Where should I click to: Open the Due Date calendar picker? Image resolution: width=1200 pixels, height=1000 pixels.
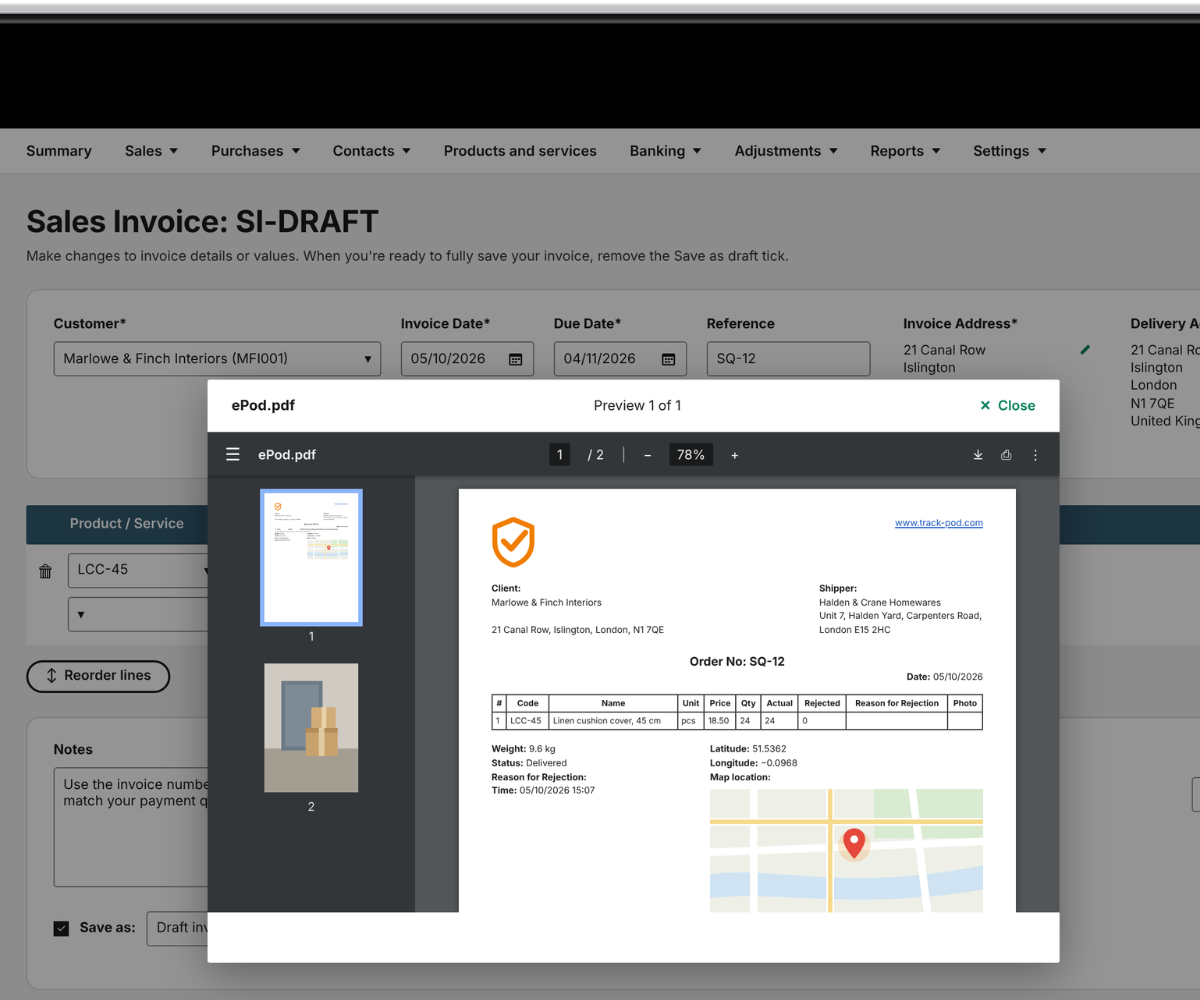point(669,359)
